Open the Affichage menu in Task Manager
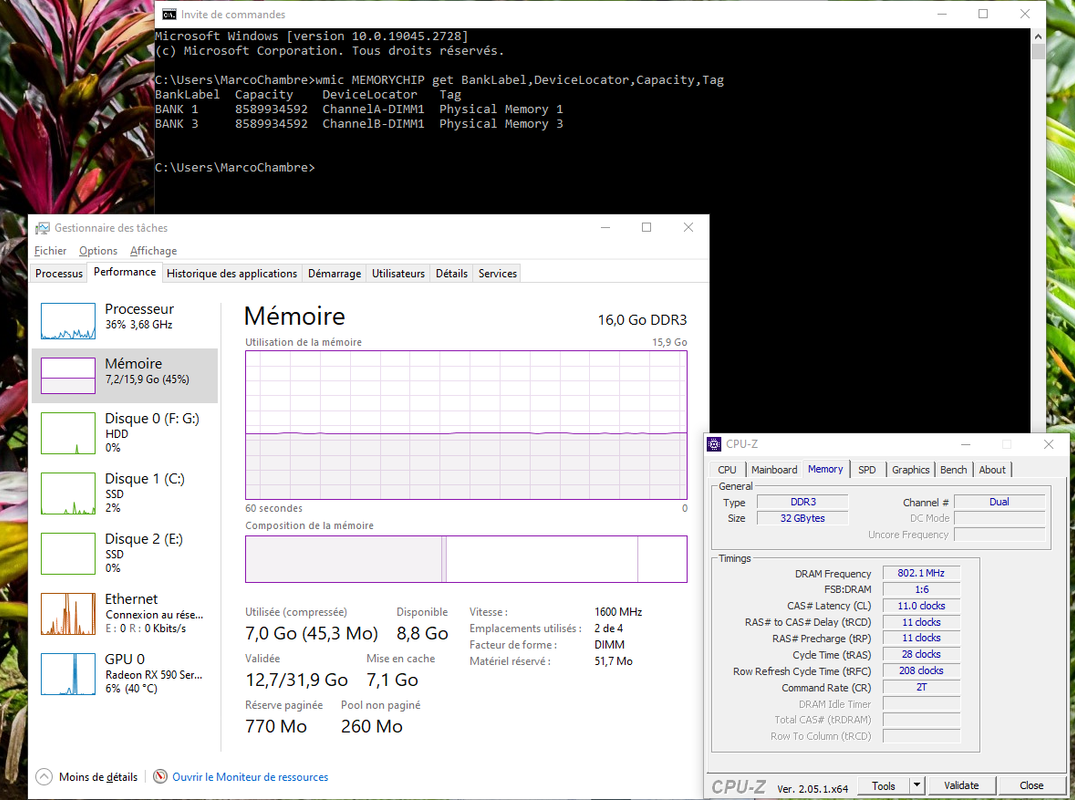The width and height of the screenshot is (1075, 800). click(154, 251)
